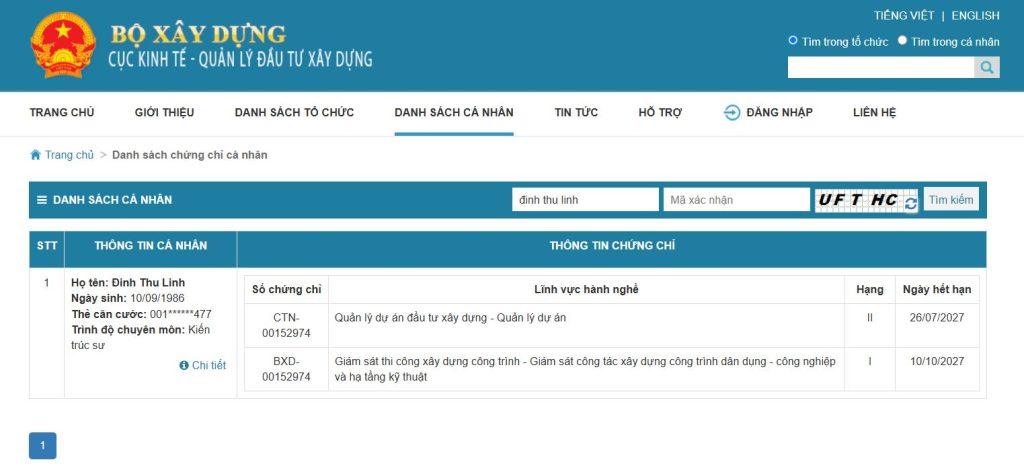
Task: Click the Thông tin cá nhân header
Action: click(151, 245)
